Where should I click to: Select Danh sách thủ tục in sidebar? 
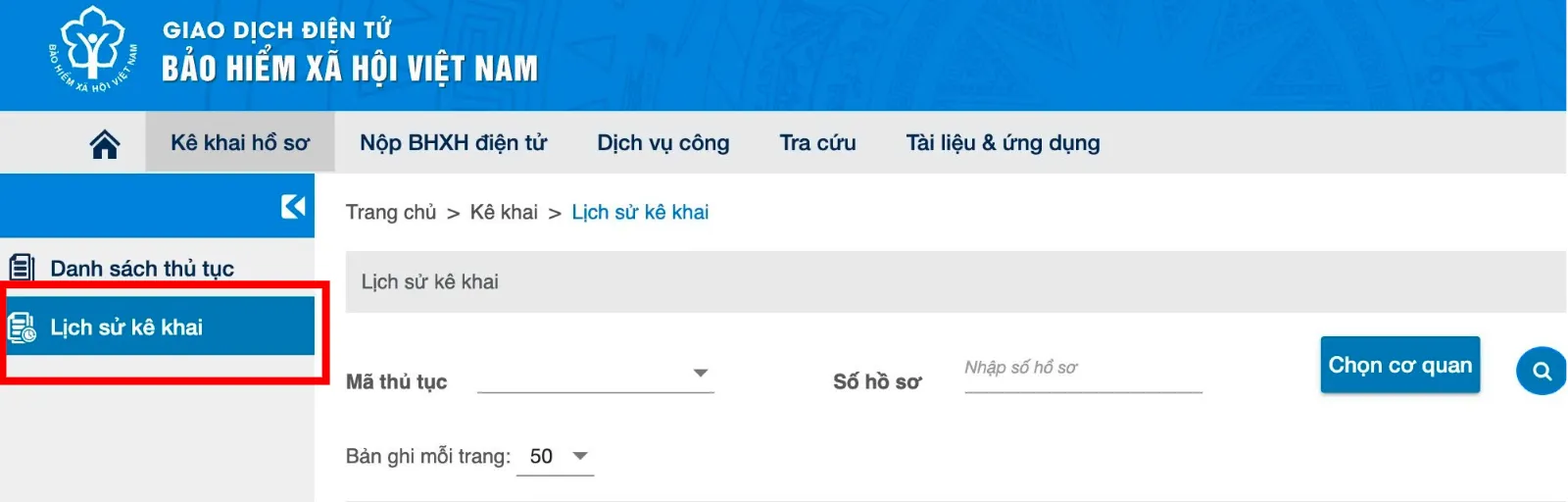tap(142, 269)
